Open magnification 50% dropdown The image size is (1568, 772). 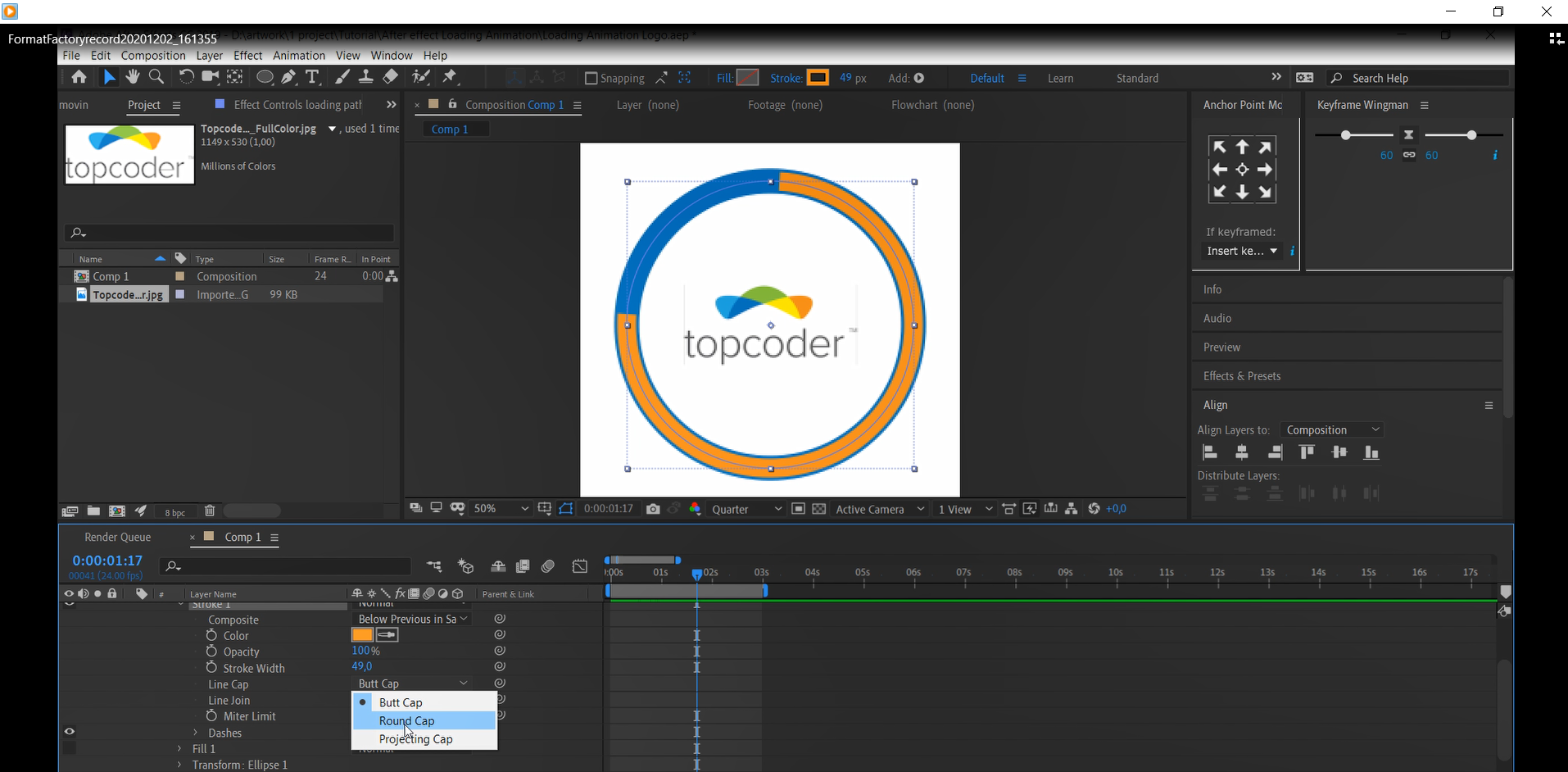[501, 509]
